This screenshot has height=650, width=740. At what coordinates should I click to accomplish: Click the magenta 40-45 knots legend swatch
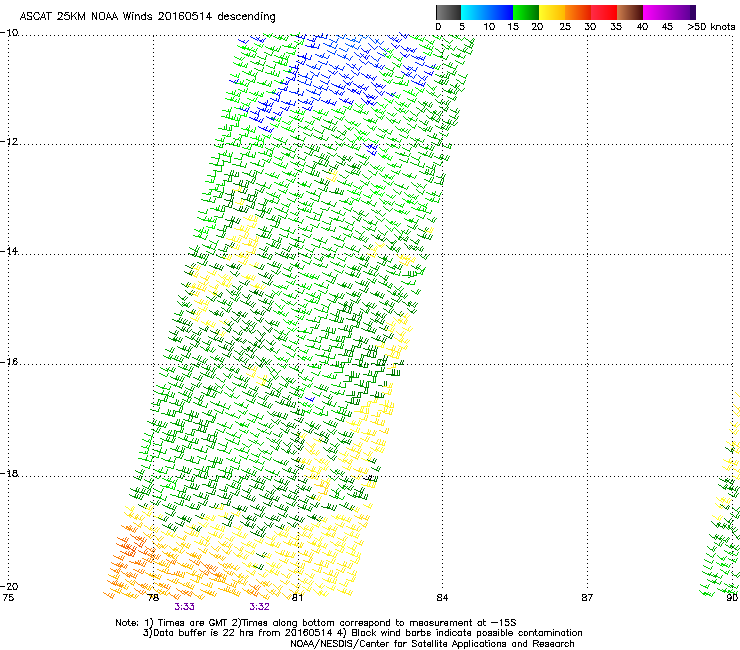point(656,12)
